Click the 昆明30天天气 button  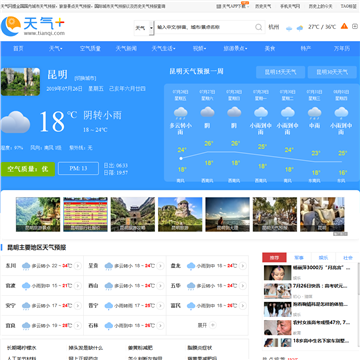332,72
